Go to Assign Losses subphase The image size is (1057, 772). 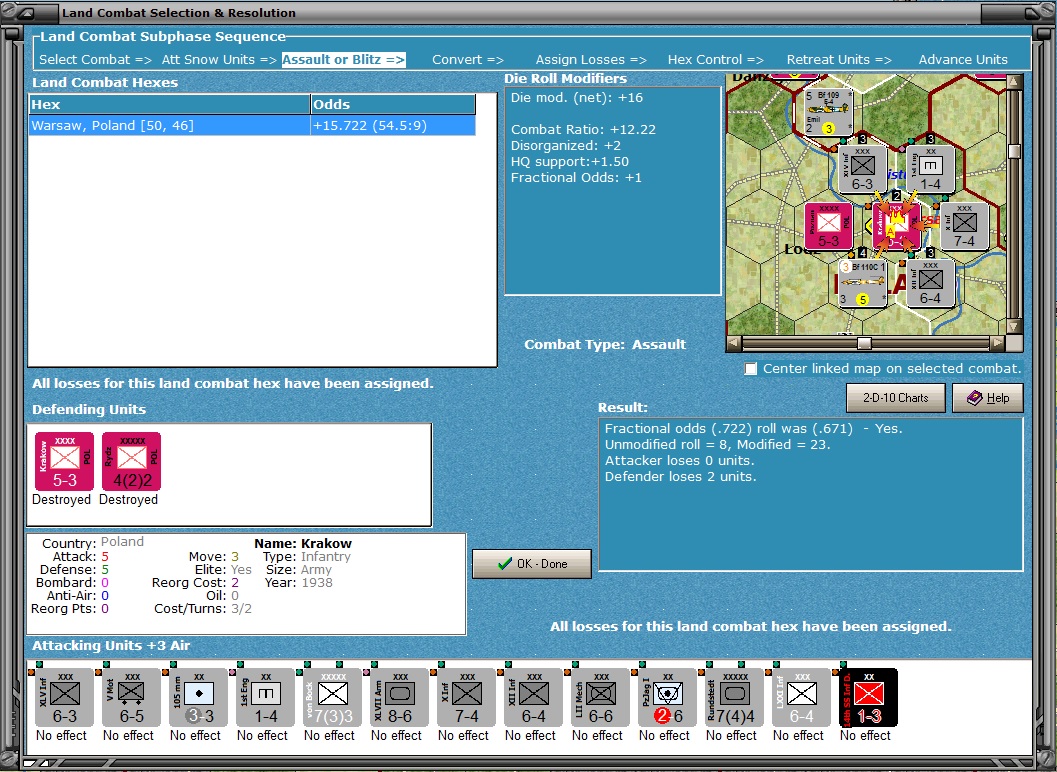591,59
